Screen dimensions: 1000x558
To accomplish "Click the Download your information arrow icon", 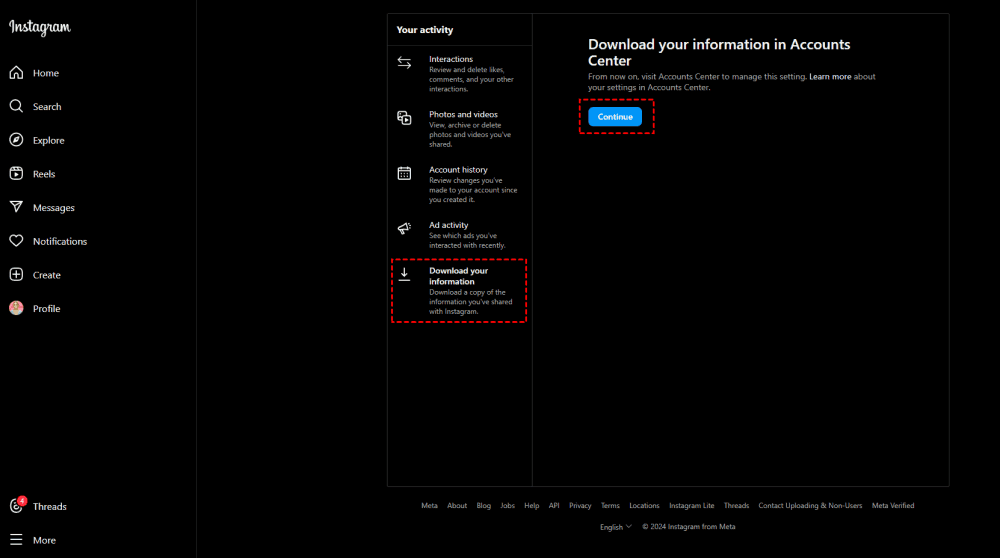I will [x=404, y=274].
